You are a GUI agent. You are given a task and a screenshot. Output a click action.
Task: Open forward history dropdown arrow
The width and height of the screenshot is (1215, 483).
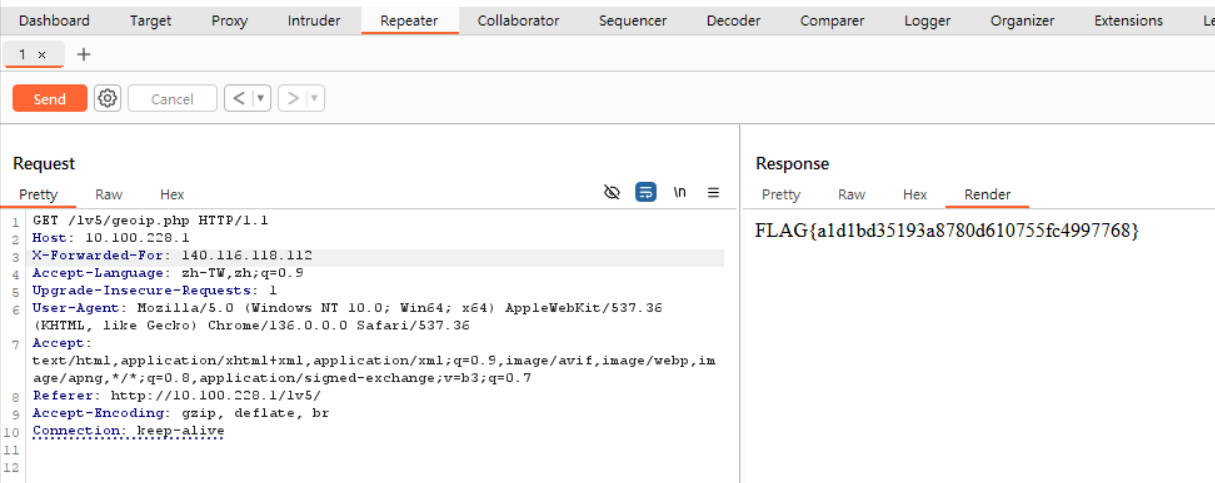coord(315,98)
